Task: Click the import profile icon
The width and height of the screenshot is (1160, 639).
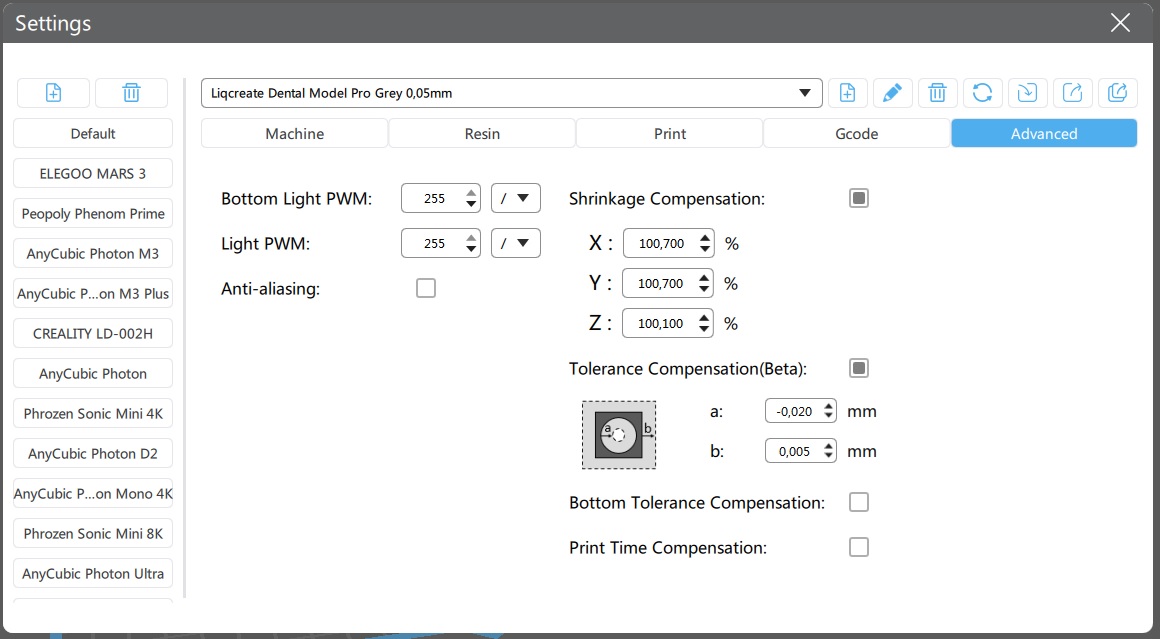Action: (1027, 93)
